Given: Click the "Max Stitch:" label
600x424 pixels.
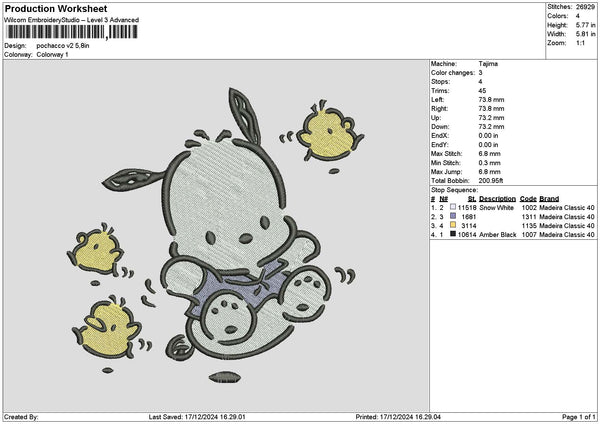Looking at the screenshot, I should 447,154.
